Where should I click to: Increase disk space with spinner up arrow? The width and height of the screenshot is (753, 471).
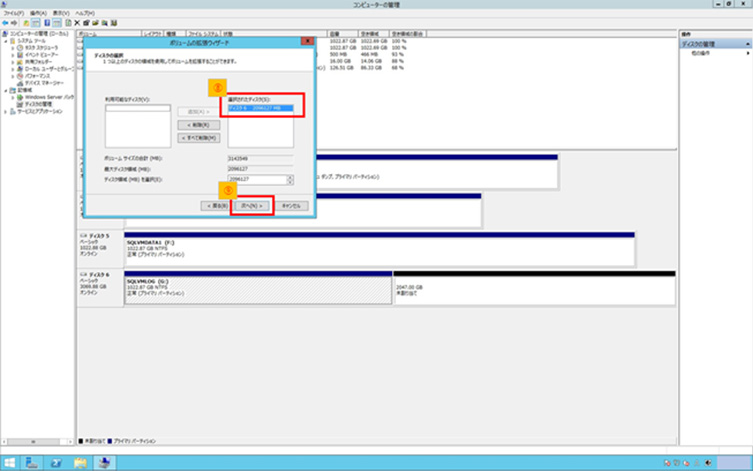(290, 177)
